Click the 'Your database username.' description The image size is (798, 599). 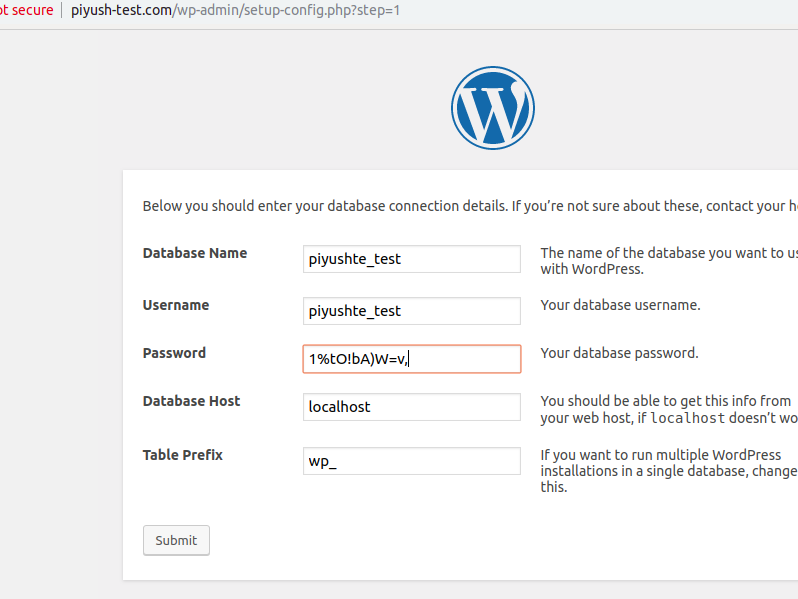(620, 305)
